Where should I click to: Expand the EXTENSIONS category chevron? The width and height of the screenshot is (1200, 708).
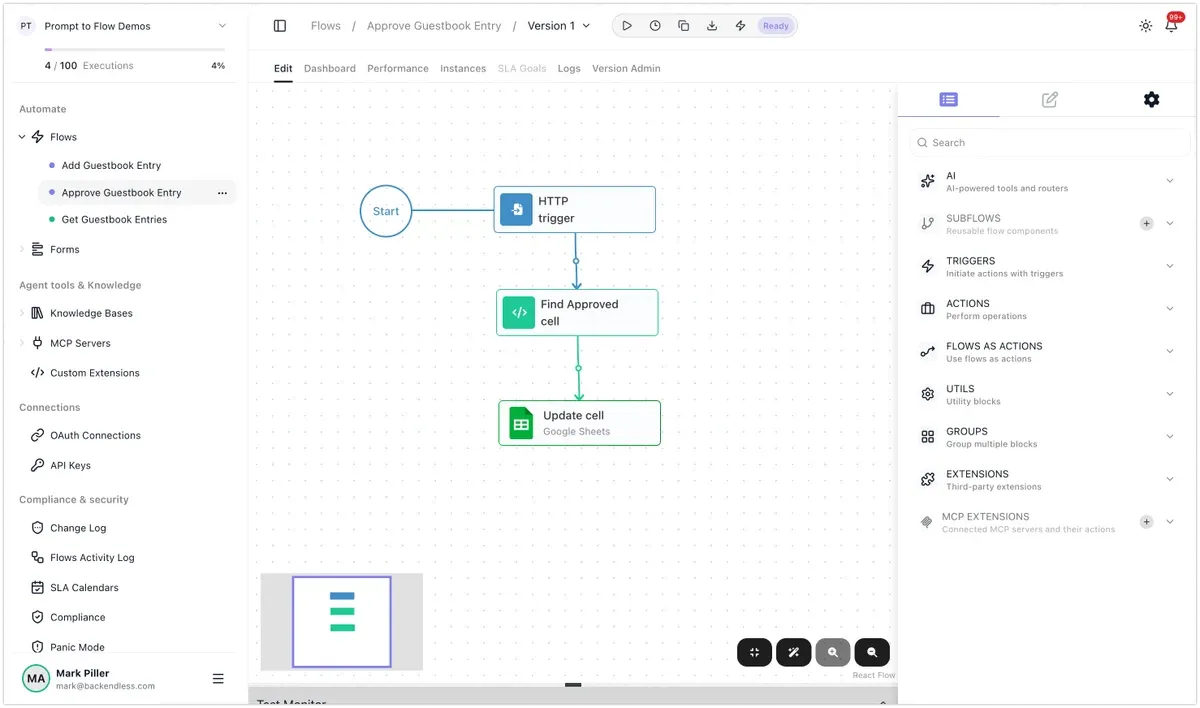pos(1170,480)
